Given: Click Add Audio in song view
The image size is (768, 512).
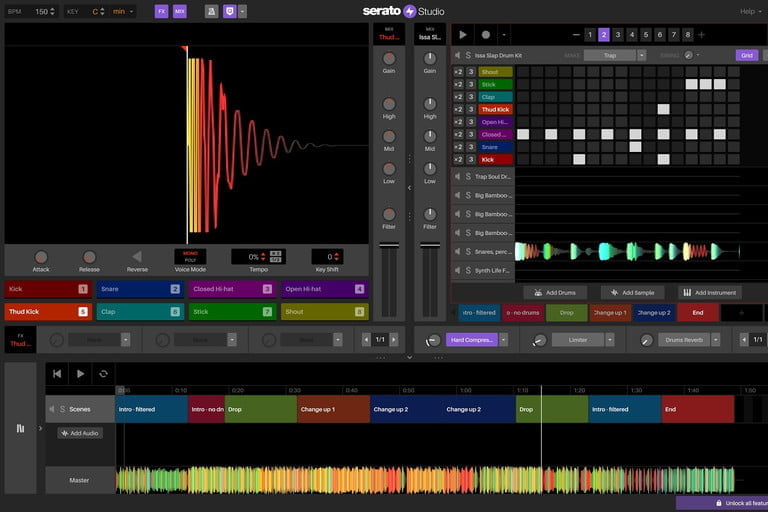Looking at the screenshot, I should 80,433.
